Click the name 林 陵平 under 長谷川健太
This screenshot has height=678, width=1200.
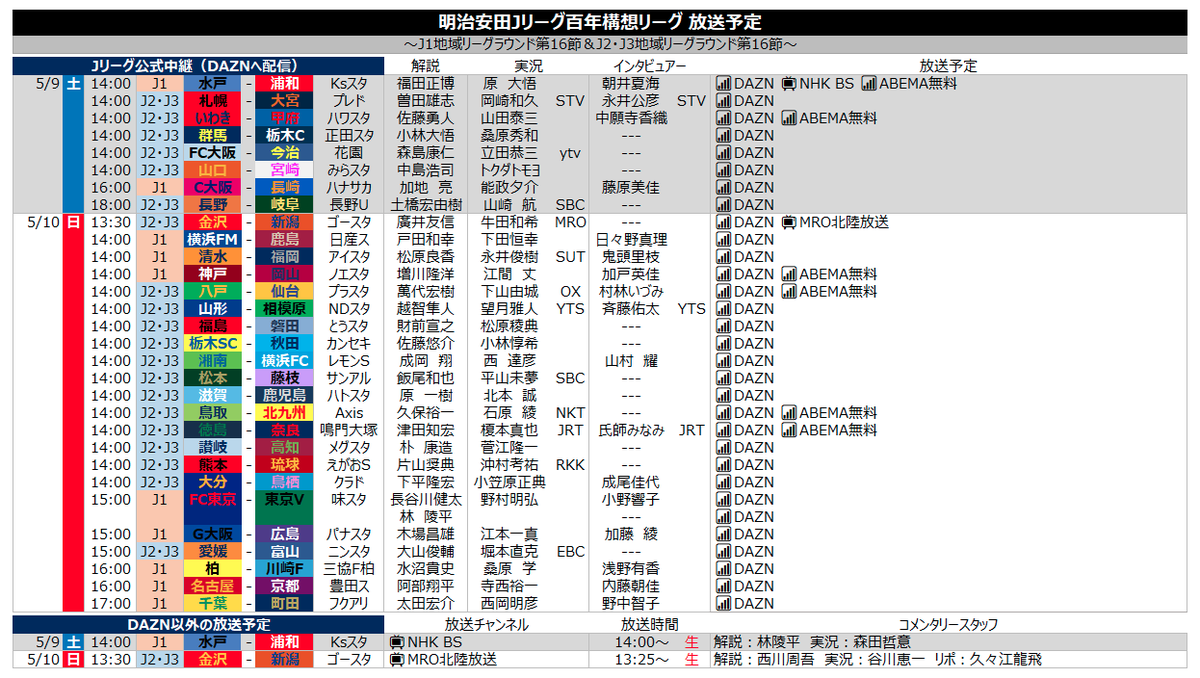[426, 516]
